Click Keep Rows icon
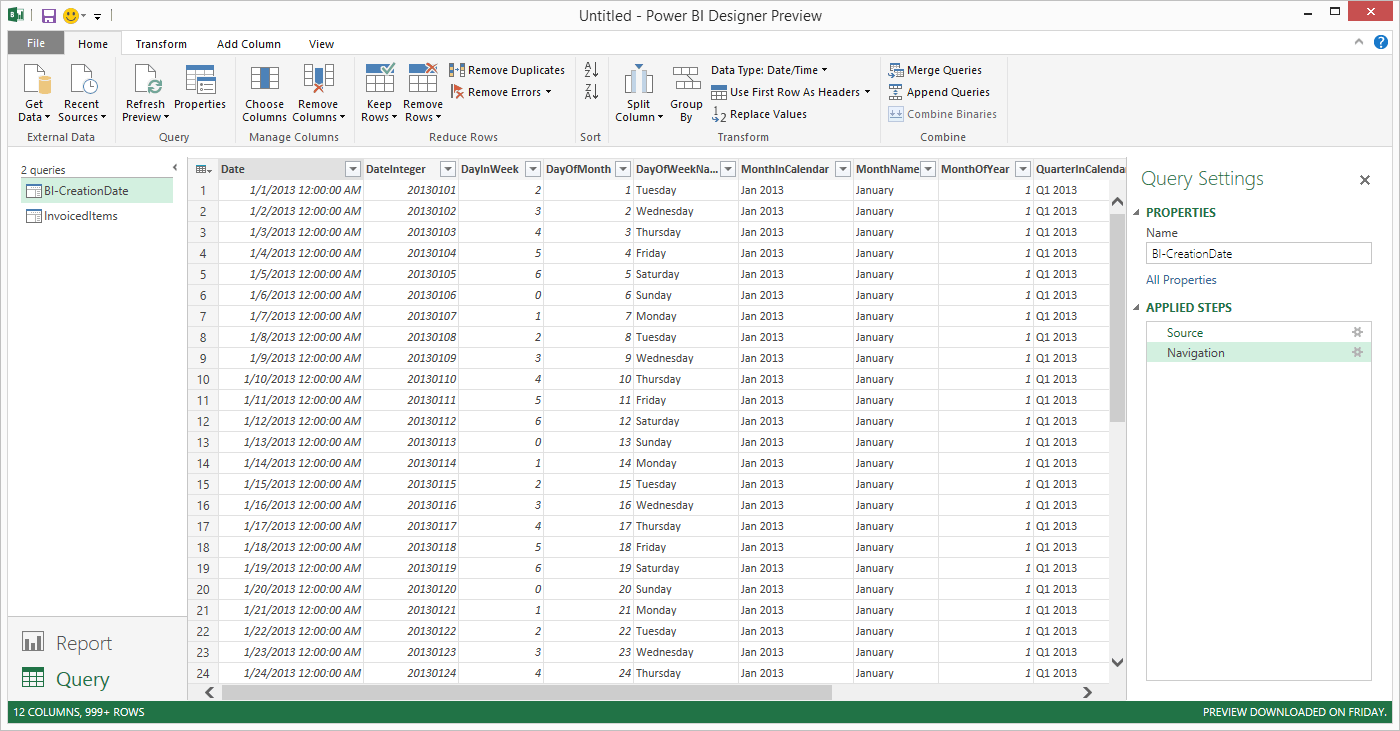The width and height of the screenshot is (1400, 731). click(x=379, y=80)
